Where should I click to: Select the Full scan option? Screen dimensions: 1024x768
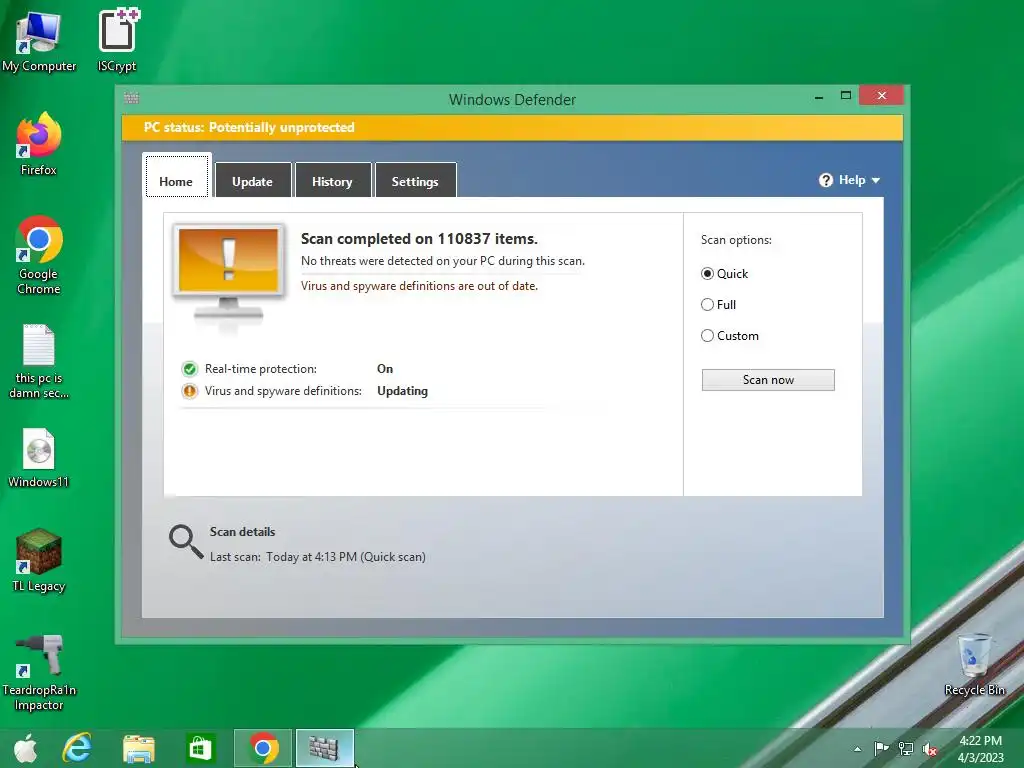(x=707, y=304)
